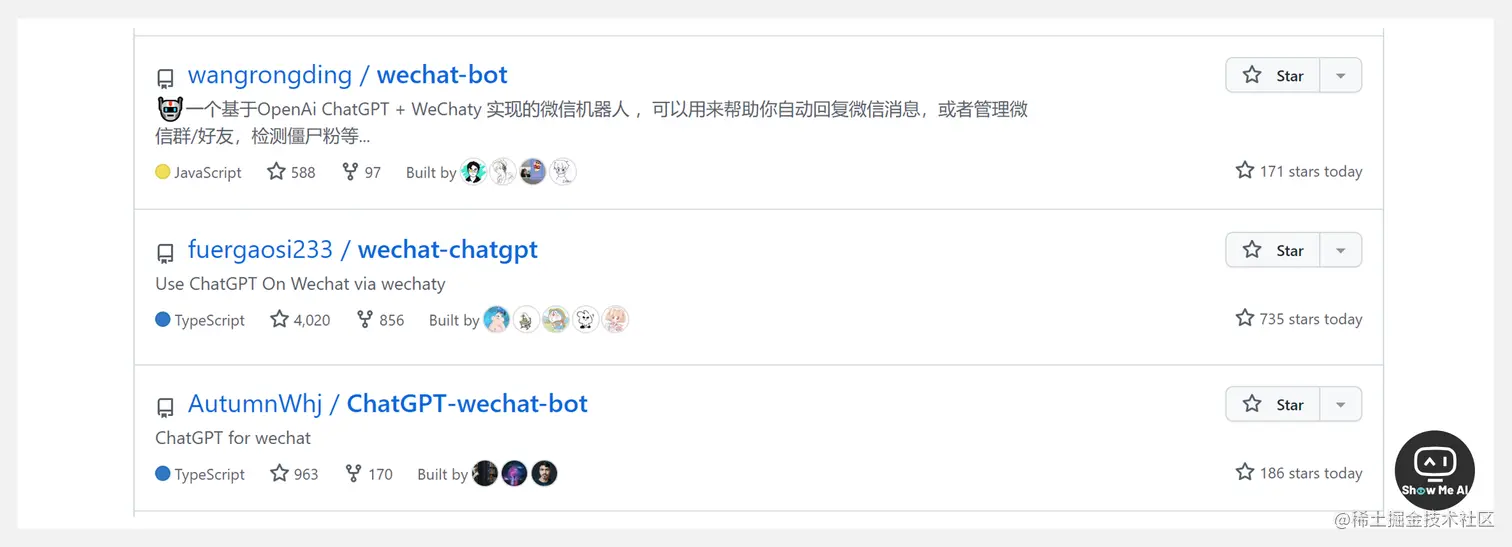Click first contributor avatar of wechat-chatgpt
This screenshot has width=1512, height=547.
tap(496, 320)
